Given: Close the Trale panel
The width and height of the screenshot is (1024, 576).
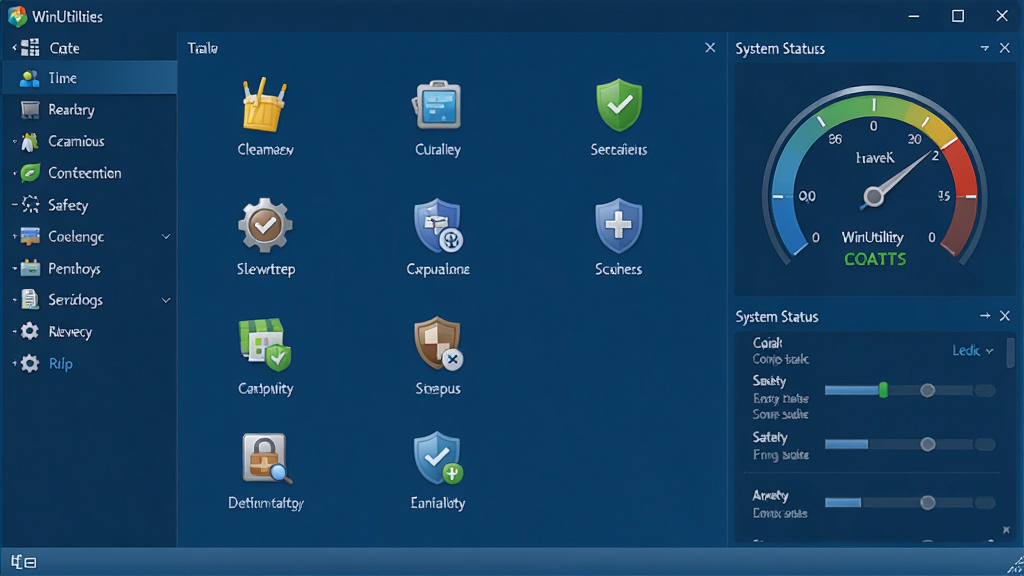Looking at the screenshot, I should point(710,48).
